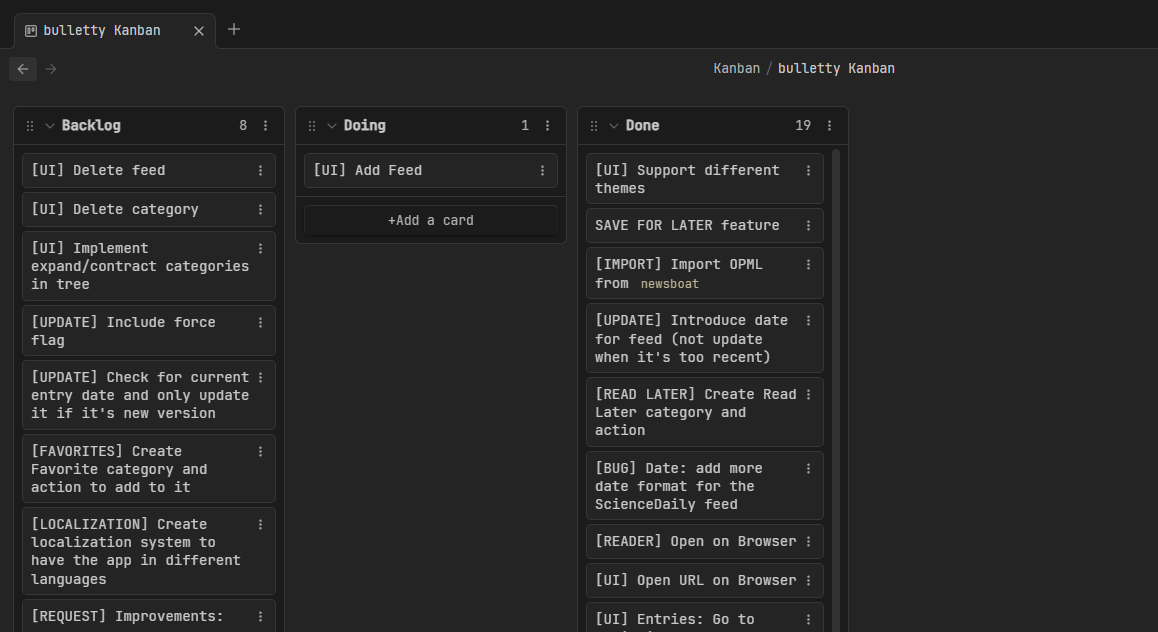Close the bulletty Kanban tab
This screenshot has width=1158, height=632.
point(198,31)
